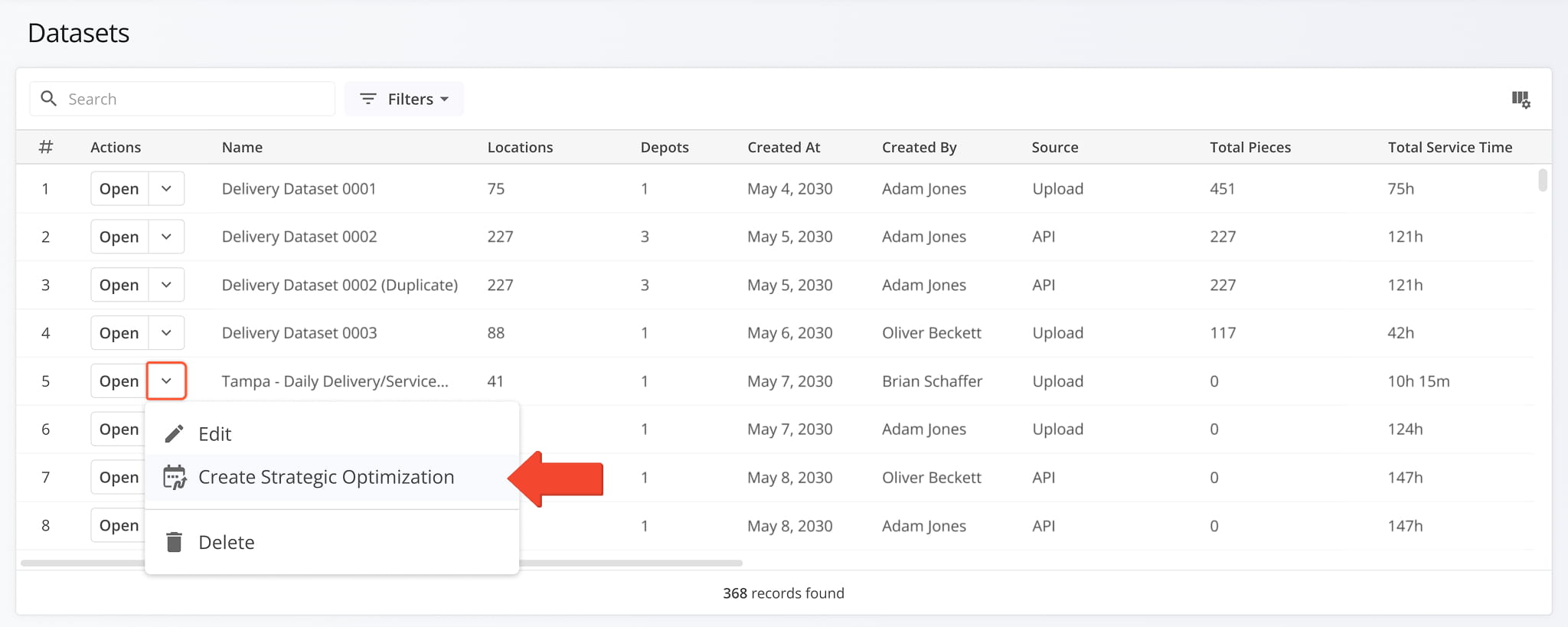
Task: Click the Datasets page title
Action: point(78,33)
